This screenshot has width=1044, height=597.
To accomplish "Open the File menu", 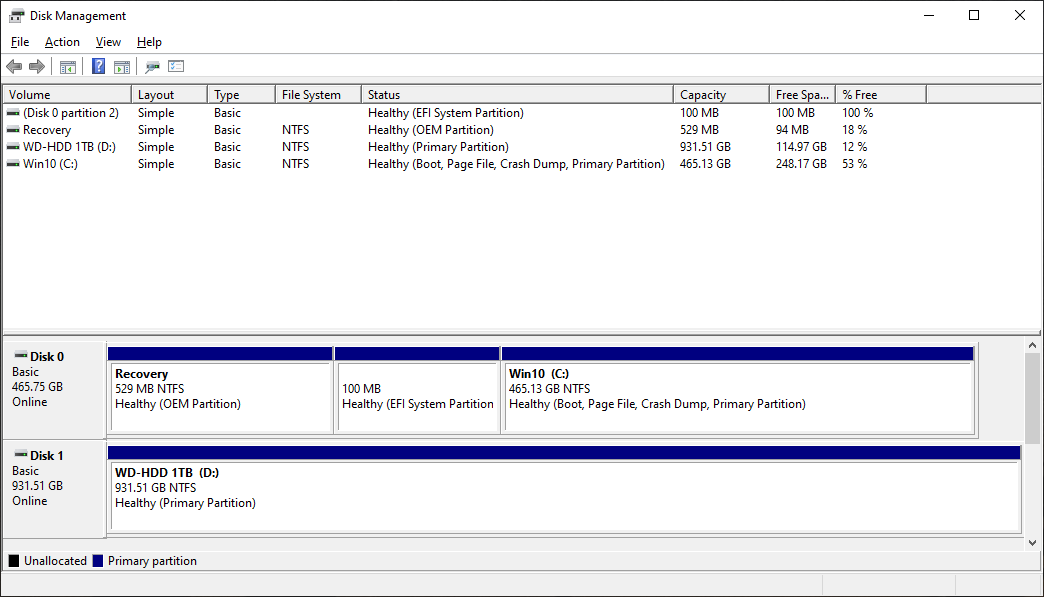I will (20, 42).
